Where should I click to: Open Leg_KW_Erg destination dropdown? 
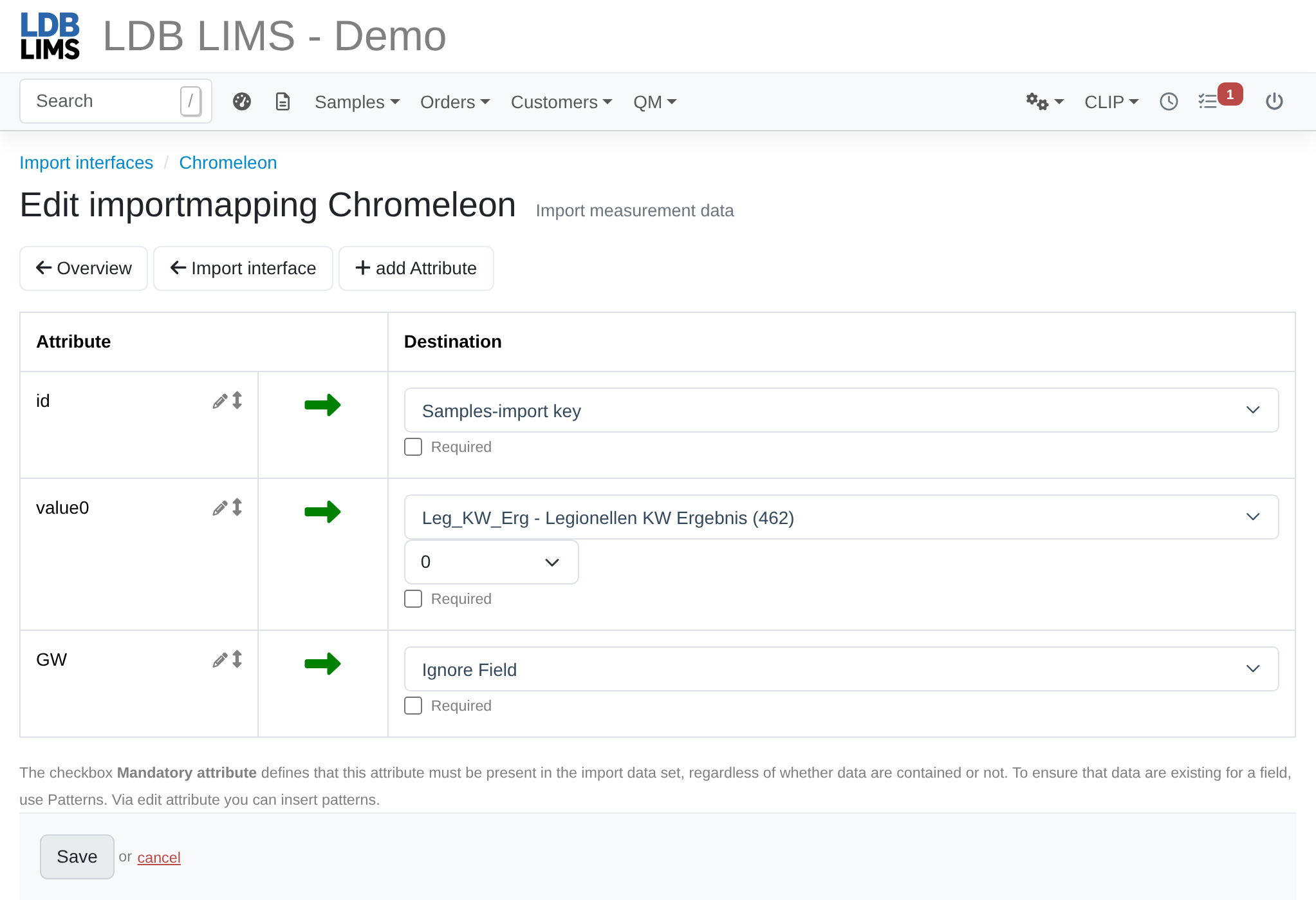(x=841, y=517)
